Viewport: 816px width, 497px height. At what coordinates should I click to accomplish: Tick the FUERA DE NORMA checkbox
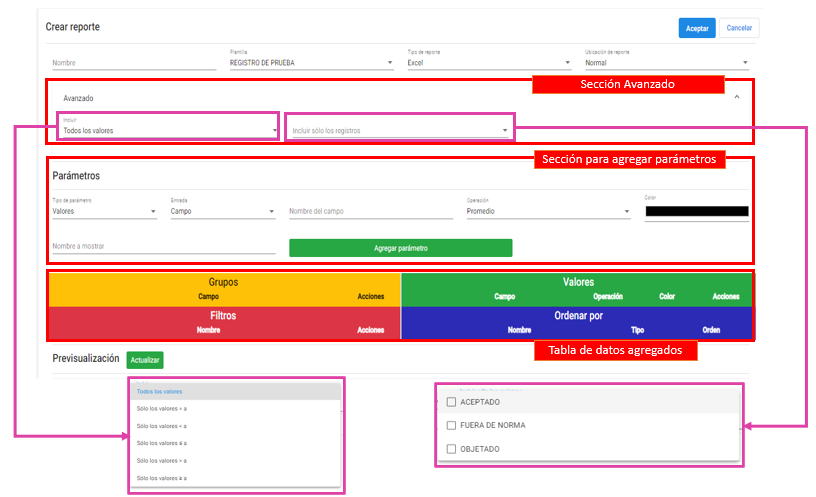452,425
